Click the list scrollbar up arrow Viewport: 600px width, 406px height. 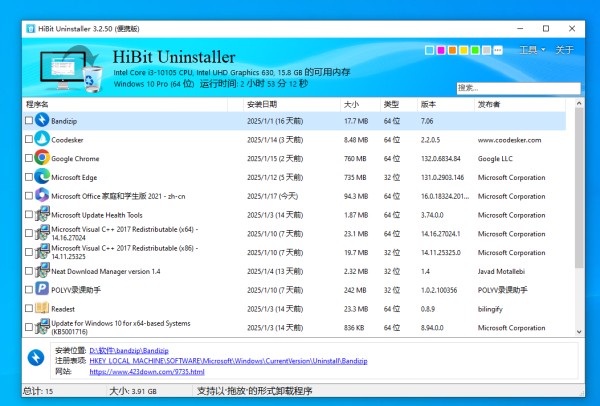coord(579,103)
